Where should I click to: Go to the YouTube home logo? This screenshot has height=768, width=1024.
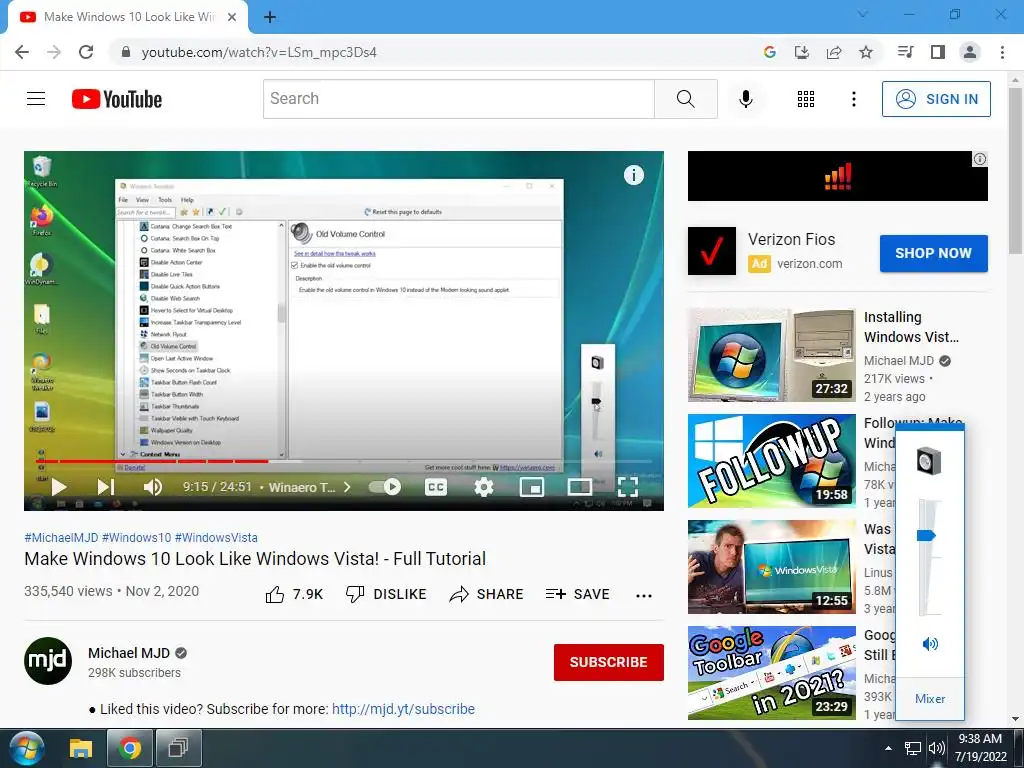tap(117, 99)
